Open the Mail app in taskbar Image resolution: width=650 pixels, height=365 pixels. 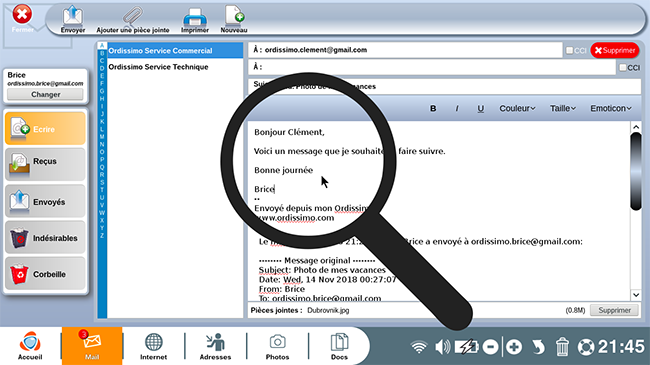pyautogui.click(x=92, y=346)
